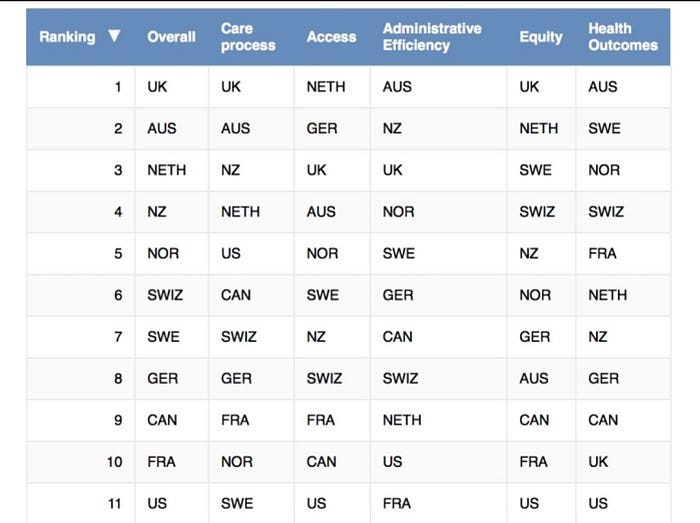The height and width of the screenshot is (523, 700).
Task: Select NETH in Access column row 1
Action: coord(326,87)
